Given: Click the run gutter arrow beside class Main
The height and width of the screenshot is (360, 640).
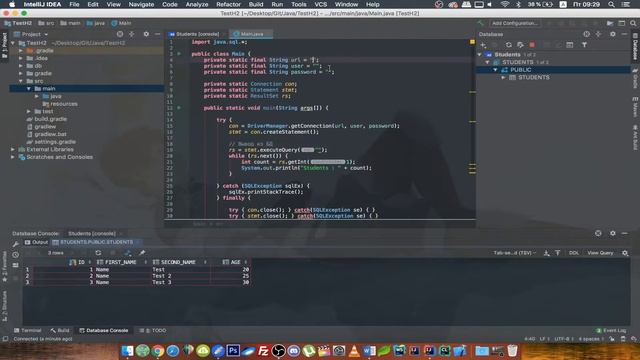Looking at the screenshot, I should pos(179,54).
